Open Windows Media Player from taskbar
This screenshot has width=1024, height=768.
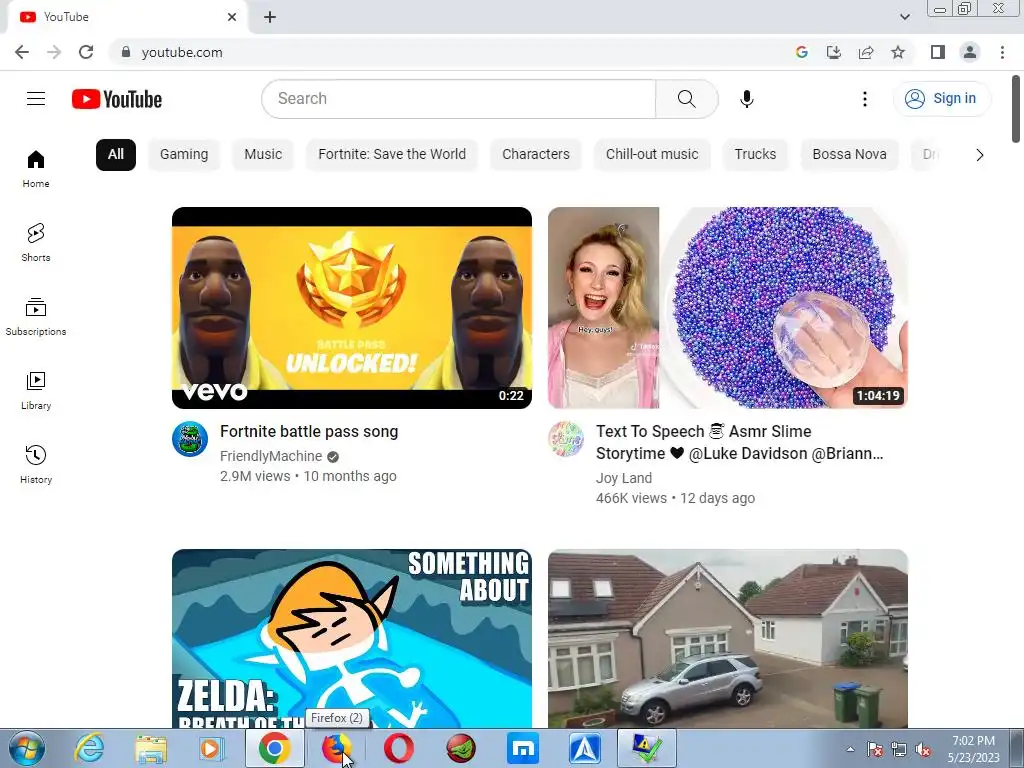(x=210, y=748)
